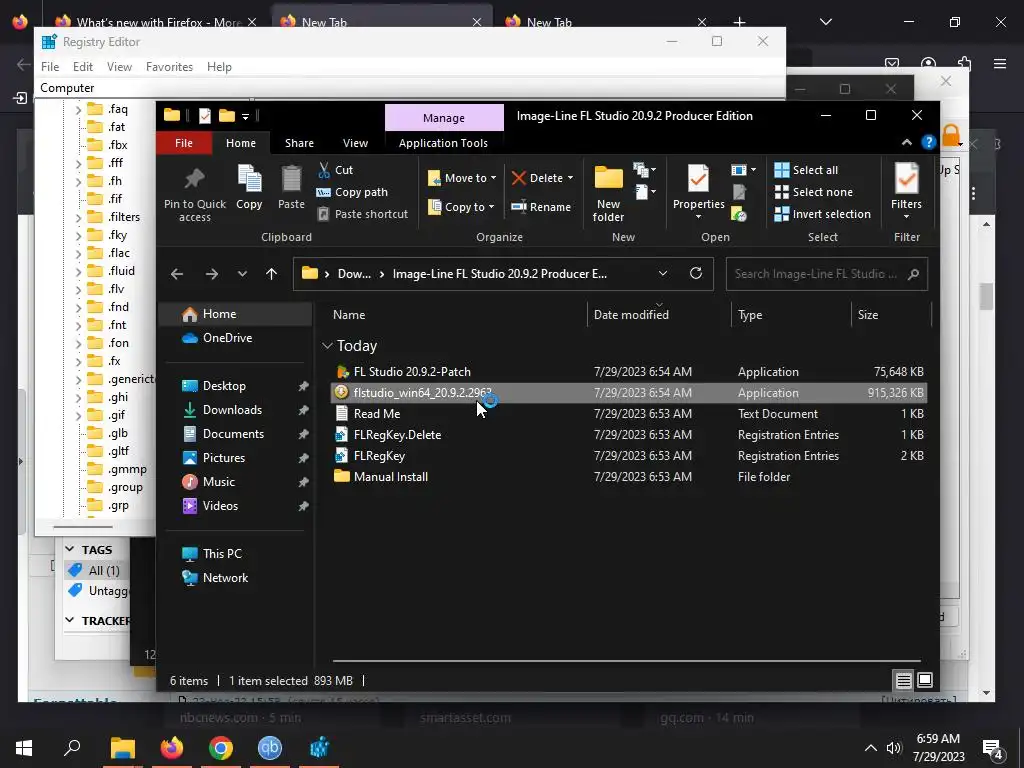Click the Explorer forward arrow
Image resolution: width=1024 pixels, height=768 pixels.
(x=212, y=274)
